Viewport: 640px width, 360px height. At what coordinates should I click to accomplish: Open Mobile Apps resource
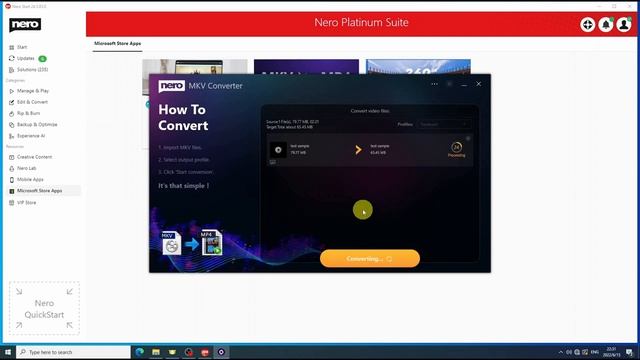click(x=30, y=180)
